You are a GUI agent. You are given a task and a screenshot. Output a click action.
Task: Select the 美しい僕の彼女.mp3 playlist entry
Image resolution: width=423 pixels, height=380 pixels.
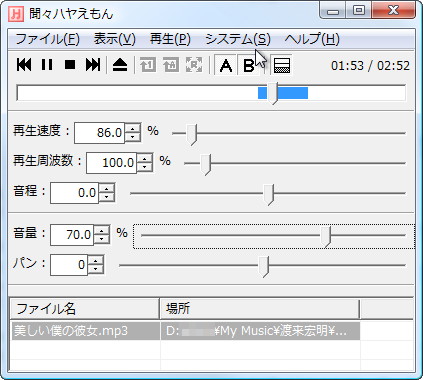click(x=86, y=331)
